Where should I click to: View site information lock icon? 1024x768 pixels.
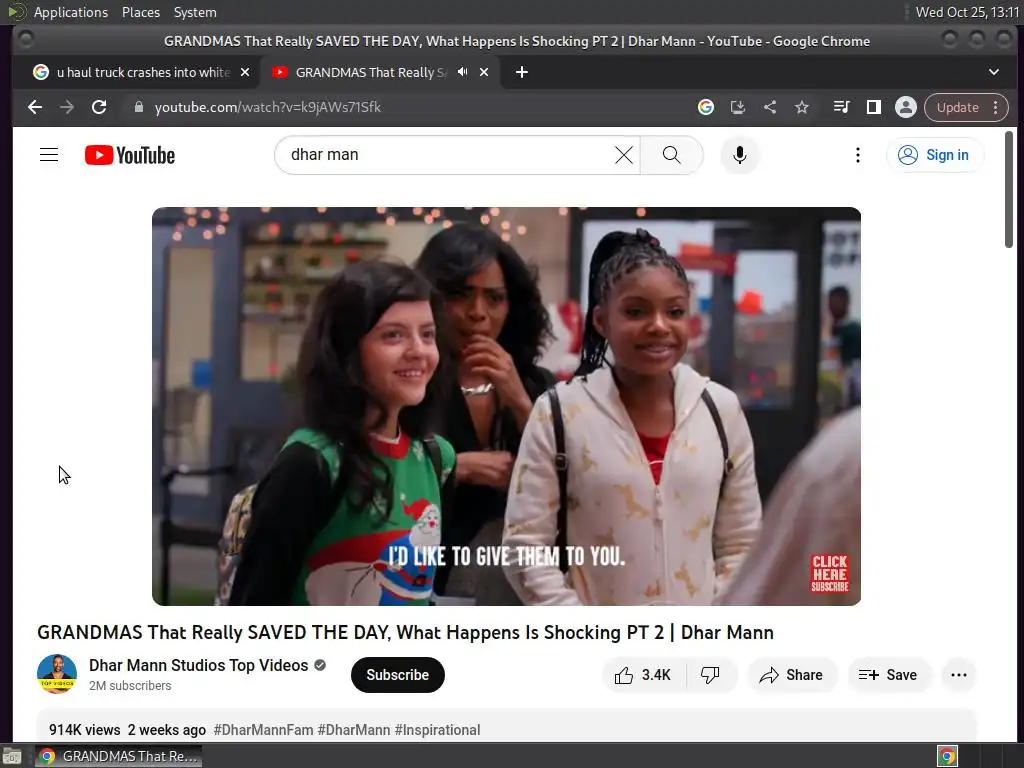[x=138, y=107]
